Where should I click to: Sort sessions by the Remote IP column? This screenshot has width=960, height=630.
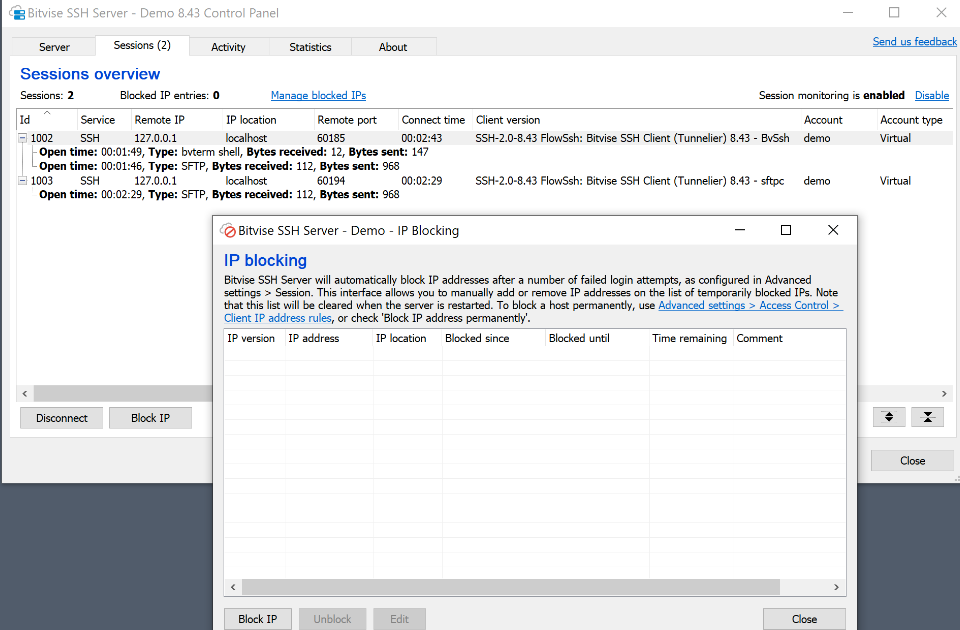(x=176, y=120)
